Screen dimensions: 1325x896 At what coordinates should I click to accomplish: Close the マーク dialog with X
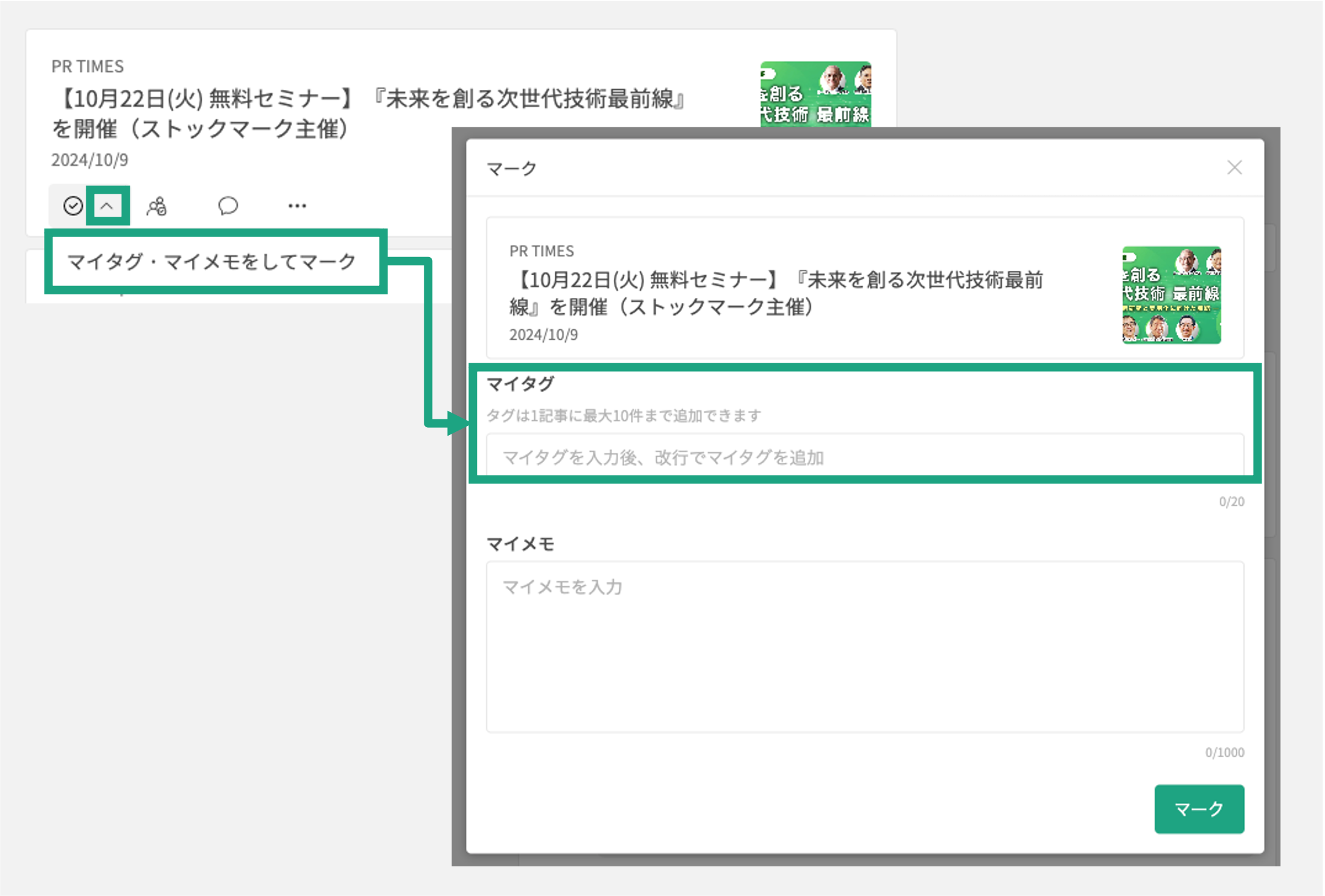(1234, 167)
